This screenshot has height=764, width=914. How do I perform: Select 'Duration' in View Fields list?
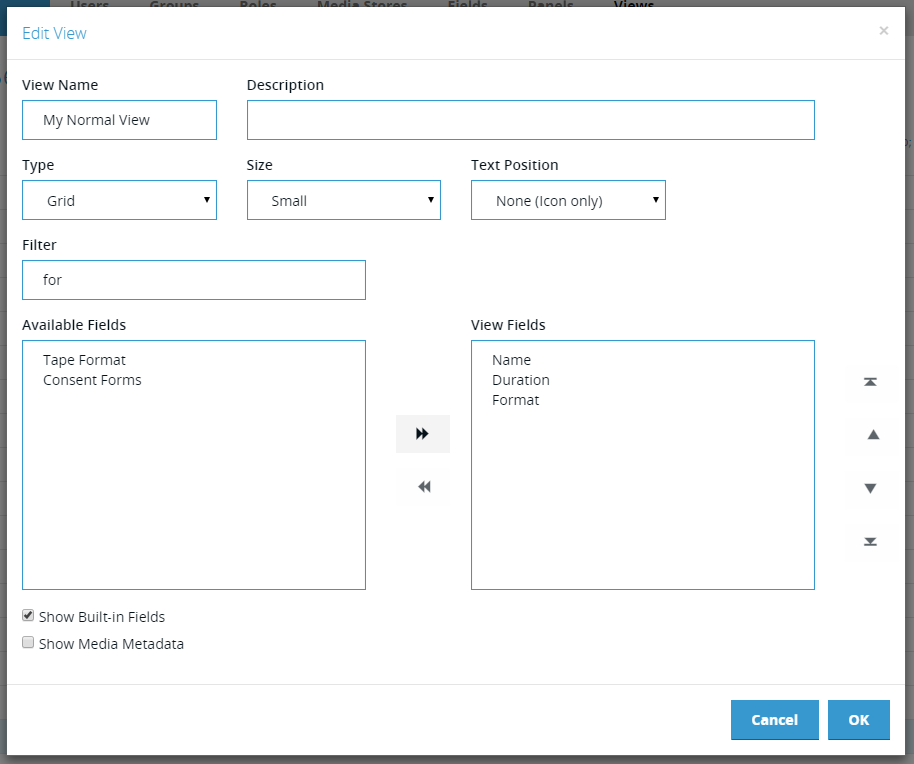[521, 380]
